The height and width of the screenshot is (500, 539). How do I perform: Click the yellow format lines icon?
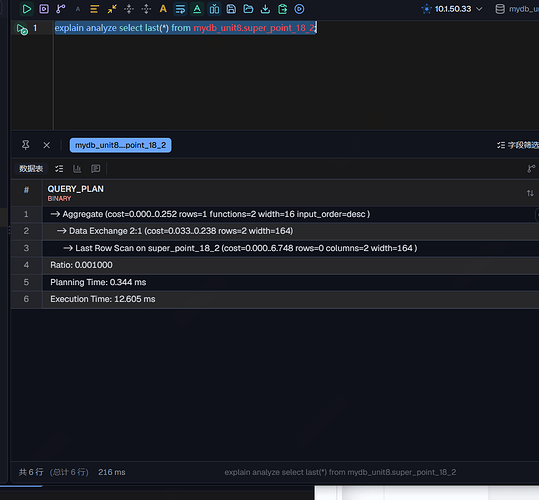(95, 9)
